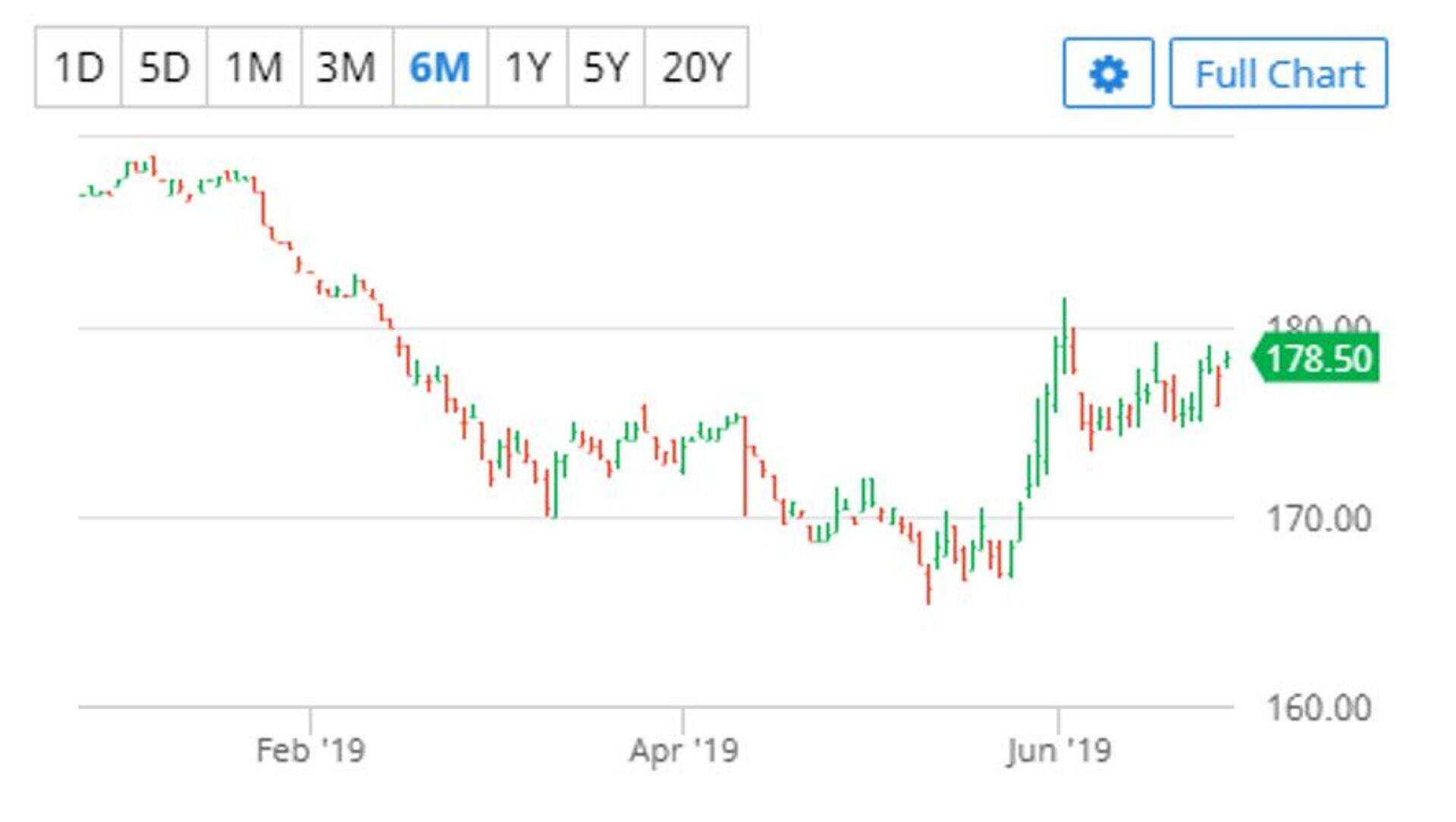
Task: Click the Feb '19 axis label
Action: pyautogui.click(x=310, y=751)
